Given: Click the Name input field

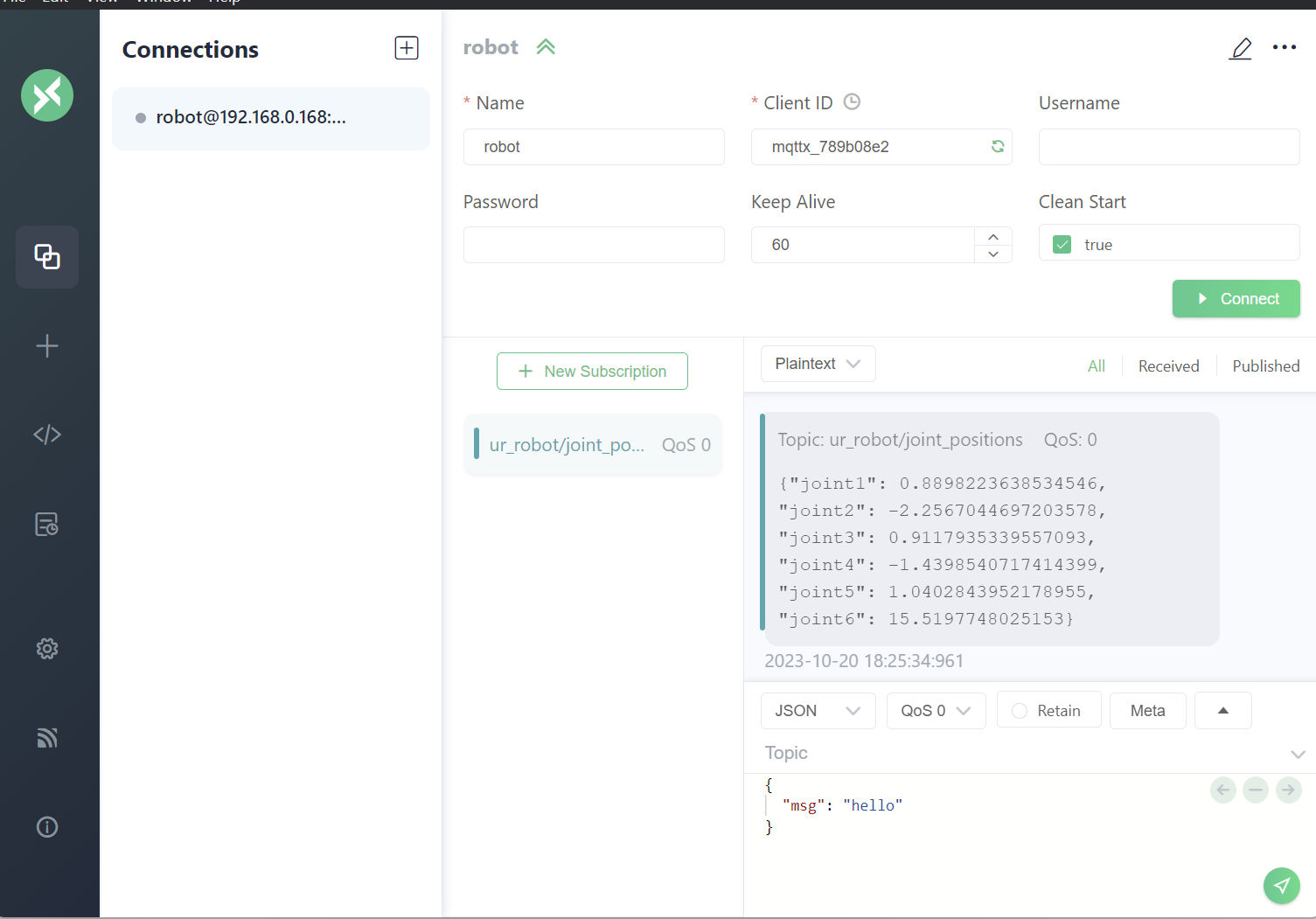Looking at the screenshot, I should pos(594,147).
